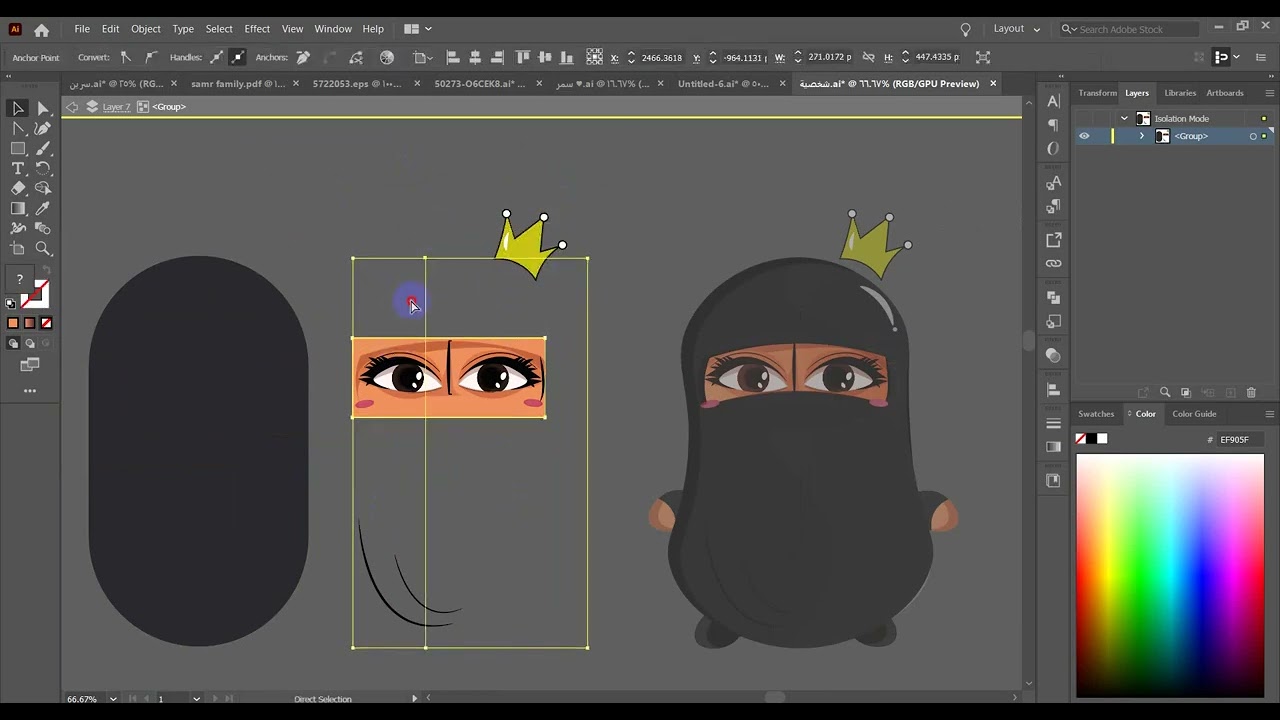Toggle visibility eye of Group layer

coord(1084,136)
